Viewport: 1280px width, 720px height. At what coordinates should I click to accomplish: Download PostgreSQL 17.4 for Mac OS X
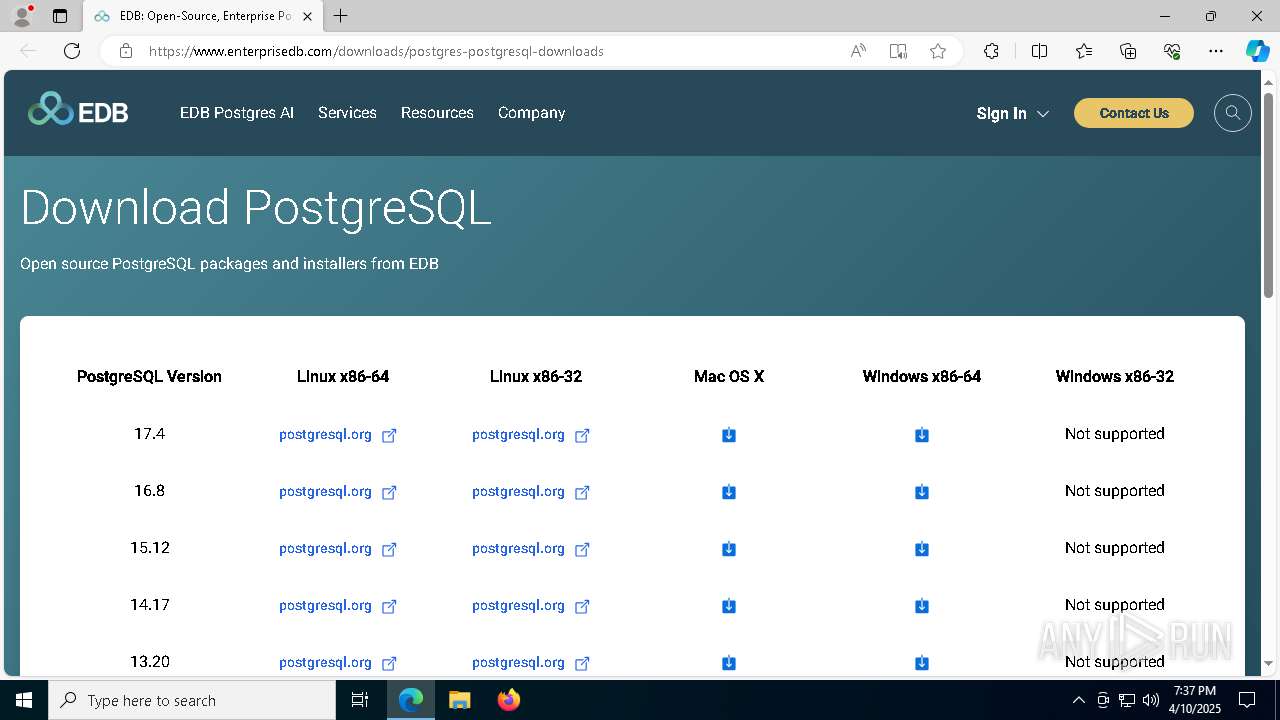[729, 435]
